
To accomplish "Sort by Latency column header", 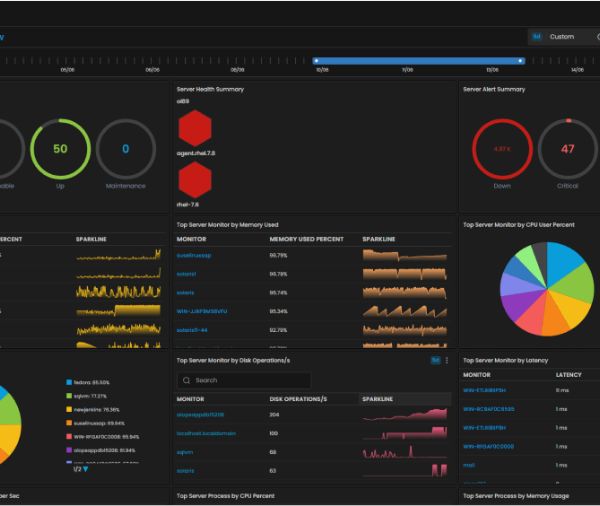I will (x=568, y=375).
